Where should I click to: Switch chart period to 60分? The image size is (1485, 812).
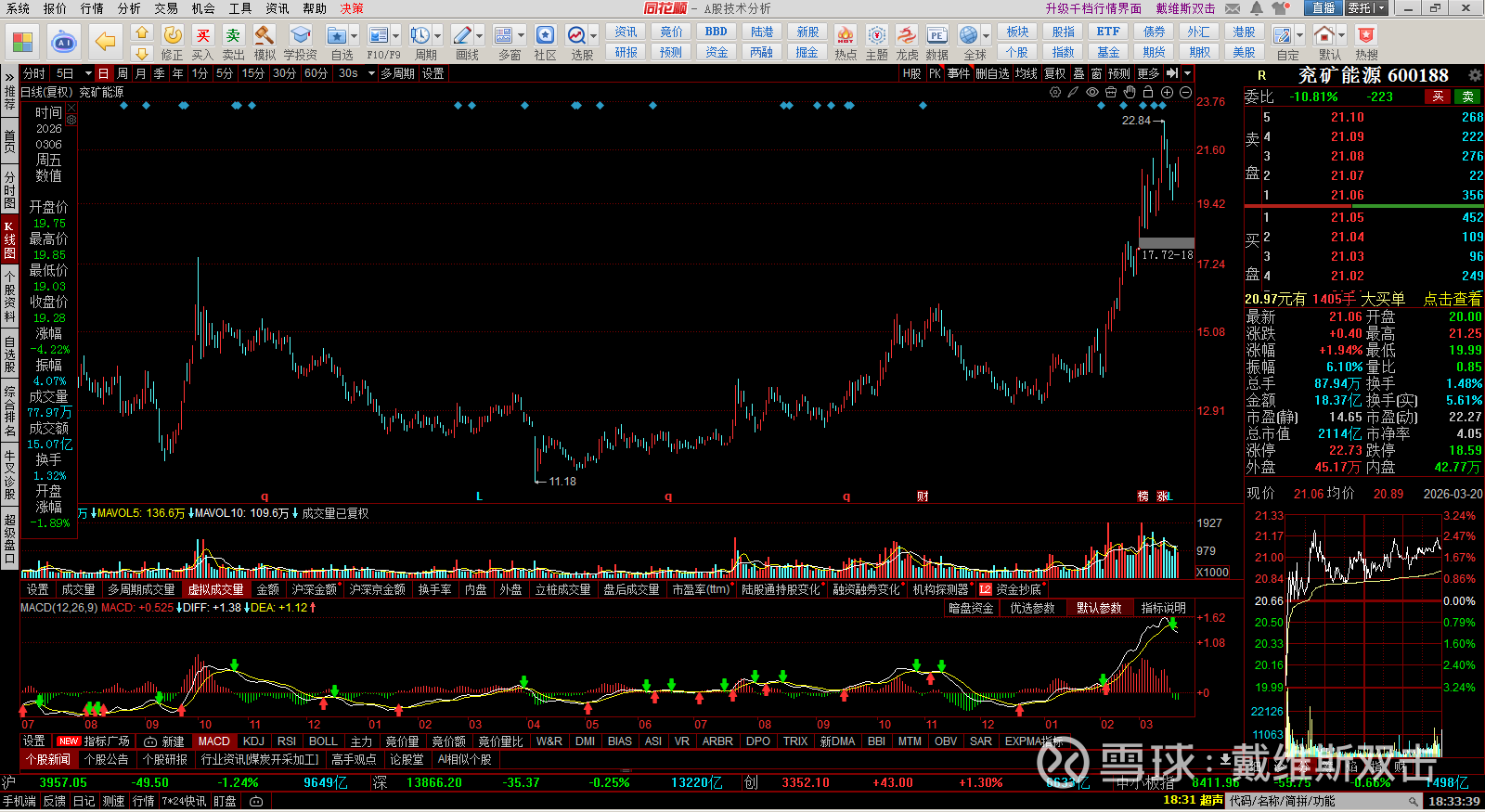316,73
